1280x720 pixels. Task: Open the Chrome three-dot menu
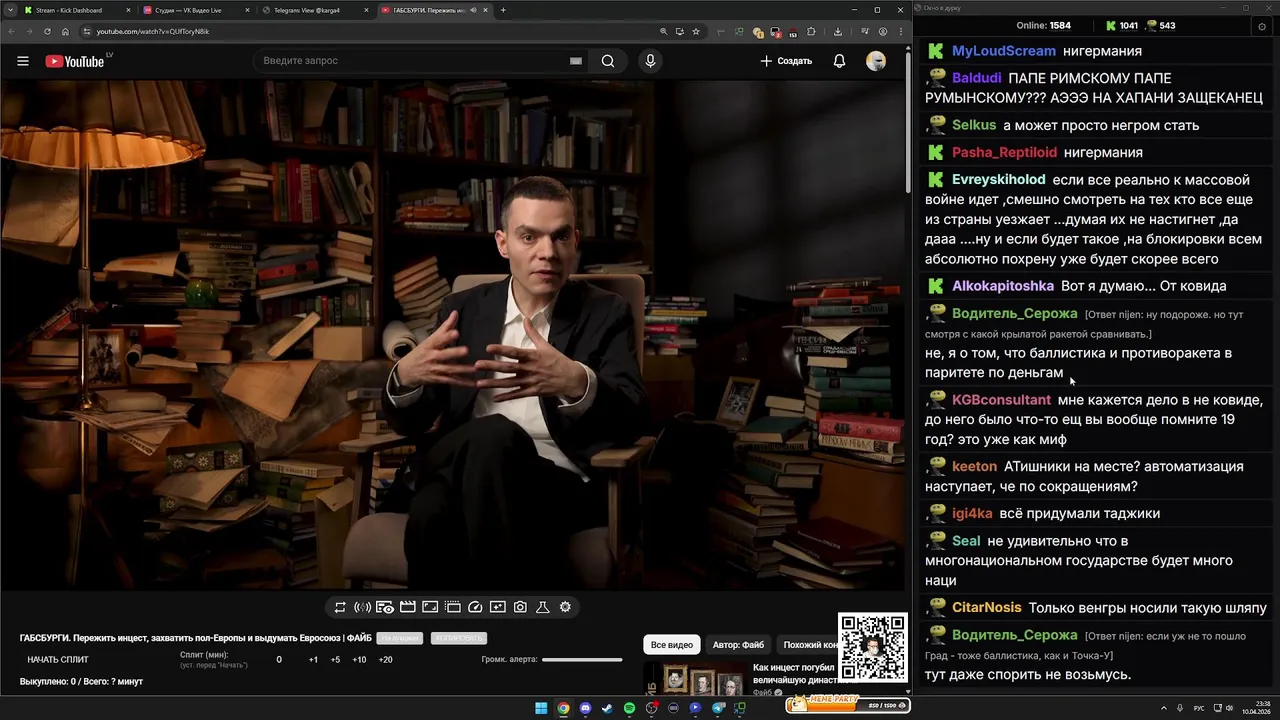tap(900, 31)
